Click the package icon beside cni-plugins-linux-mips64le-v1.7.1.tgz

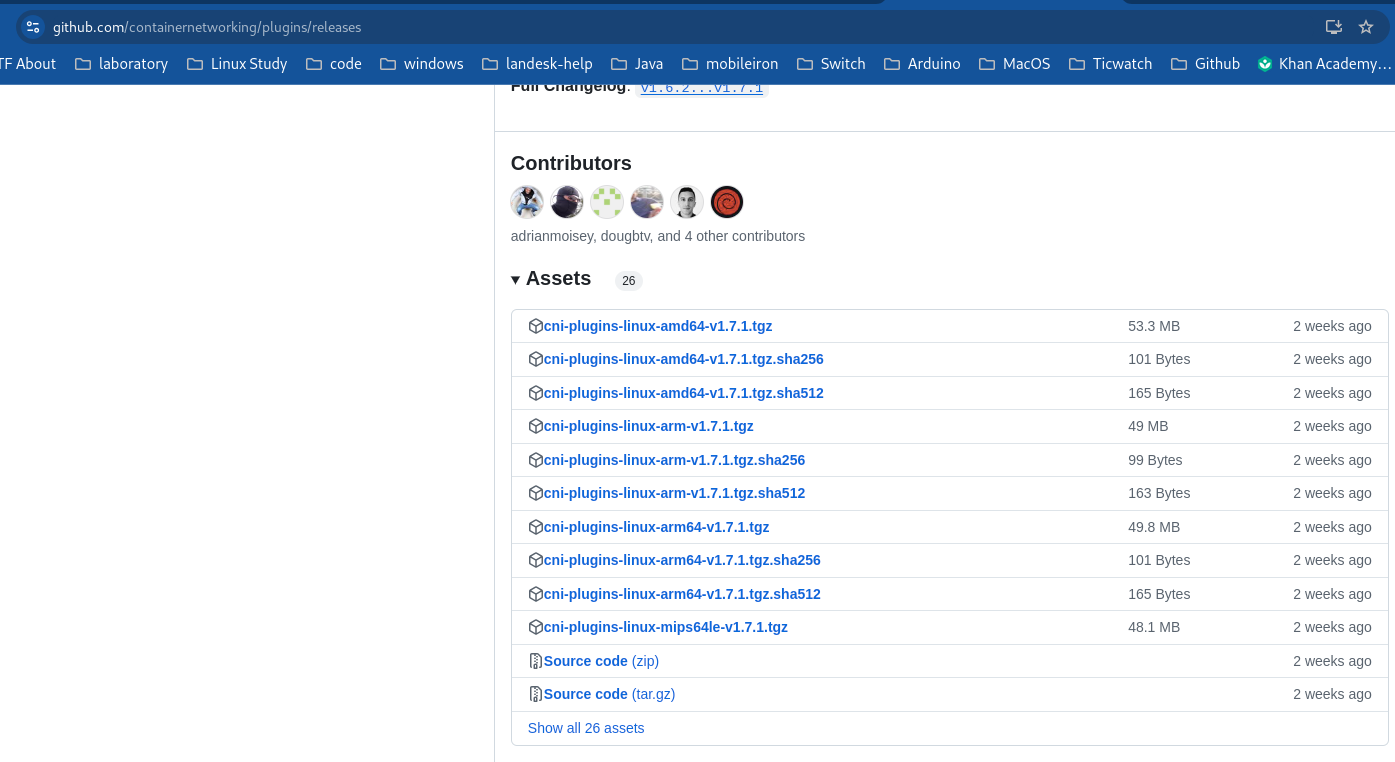535,627
